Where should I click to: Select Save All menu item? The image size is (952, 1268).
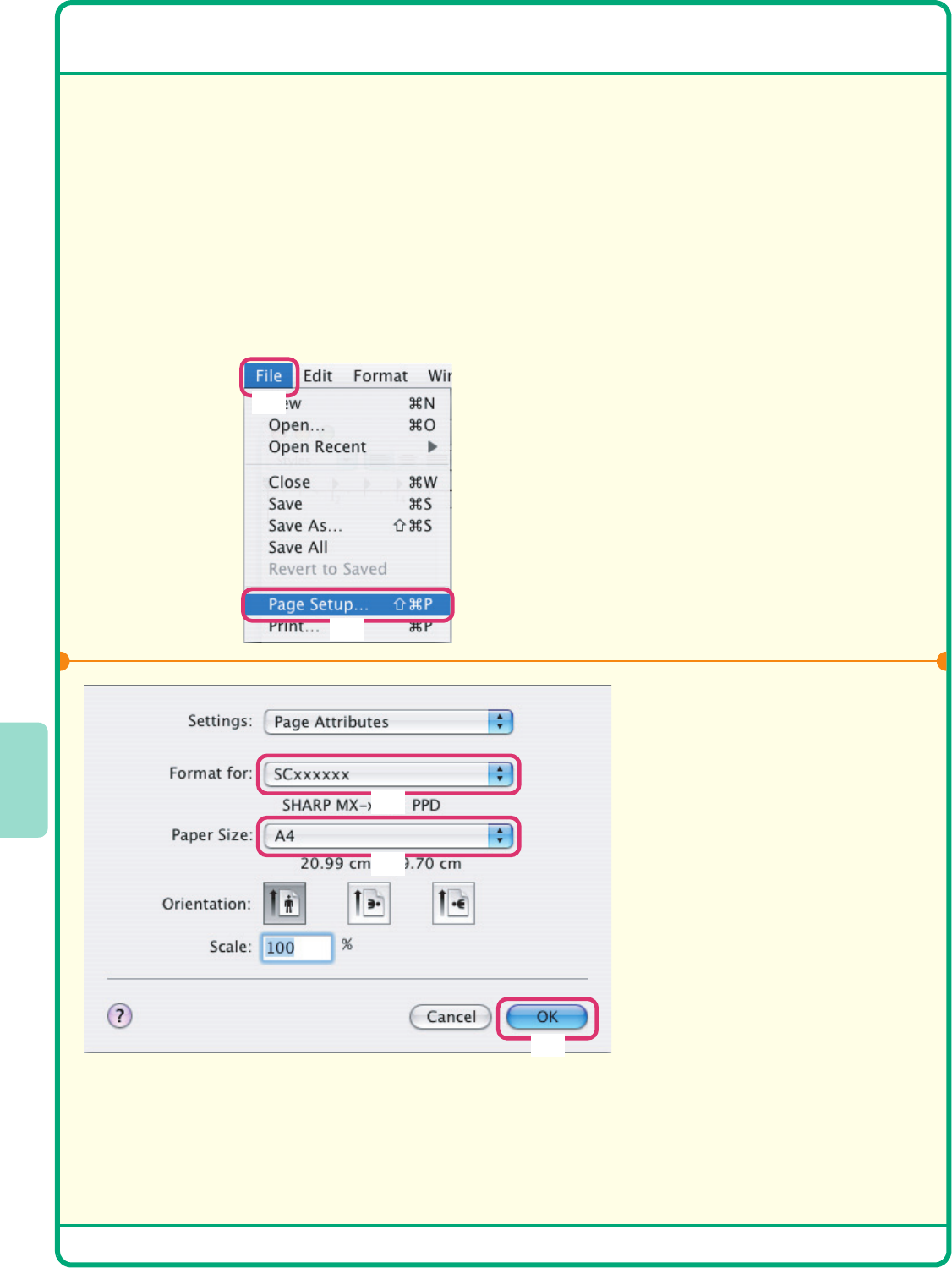[298, 548]
